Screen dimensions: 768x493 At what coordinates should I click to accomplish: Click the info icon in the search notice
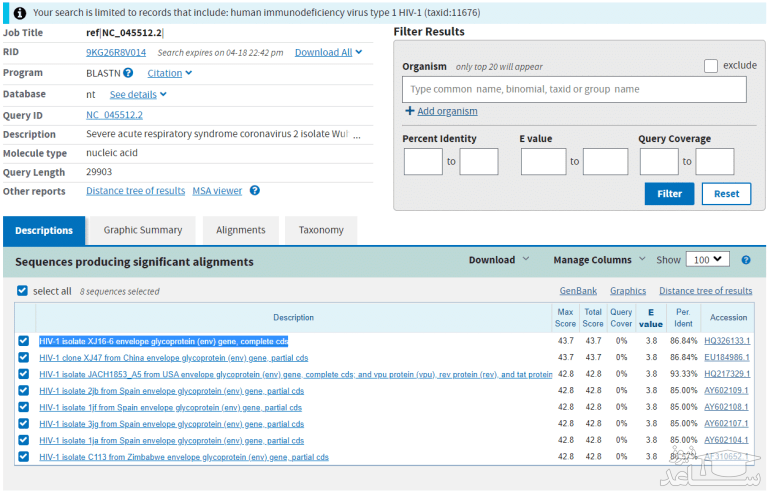click(20, 13)
